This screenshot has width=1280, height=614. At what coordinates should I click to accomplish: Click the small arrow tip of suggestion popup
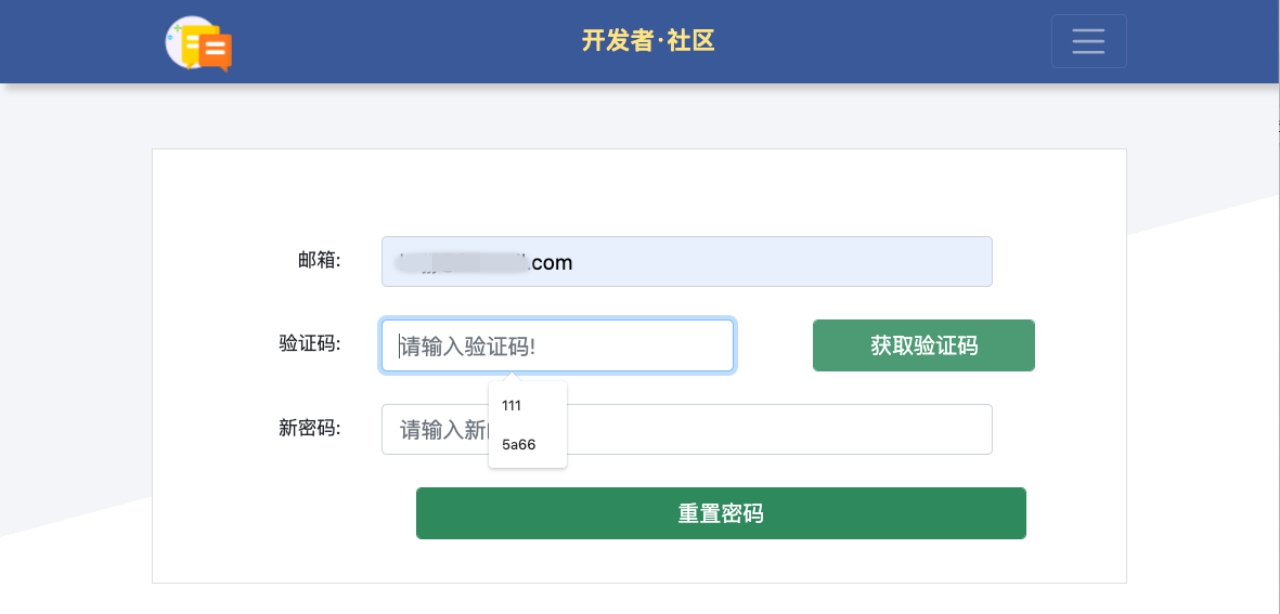[x=513, y=377]
